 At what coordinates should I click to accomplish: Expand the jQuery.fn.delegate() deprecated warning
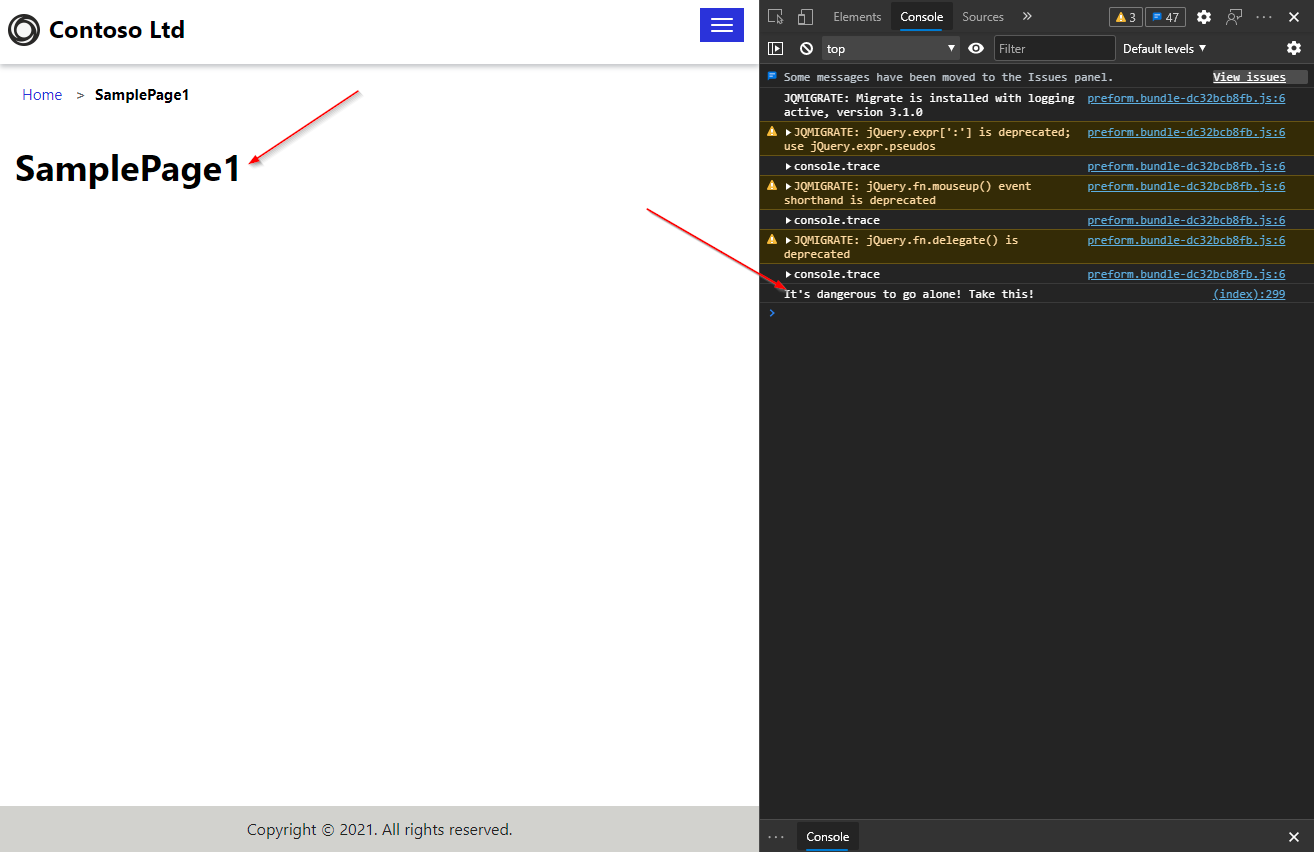click(788, 240)
